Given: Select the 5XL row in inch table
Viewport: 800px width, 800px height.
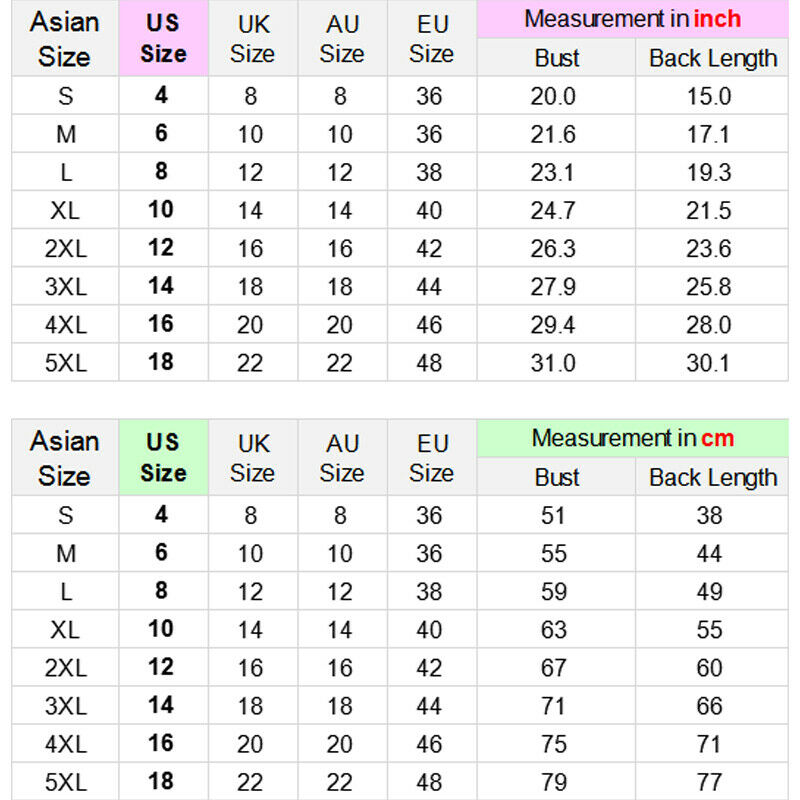Looking at the screenshot, I should pyautogui.click(x=400, y=363).
